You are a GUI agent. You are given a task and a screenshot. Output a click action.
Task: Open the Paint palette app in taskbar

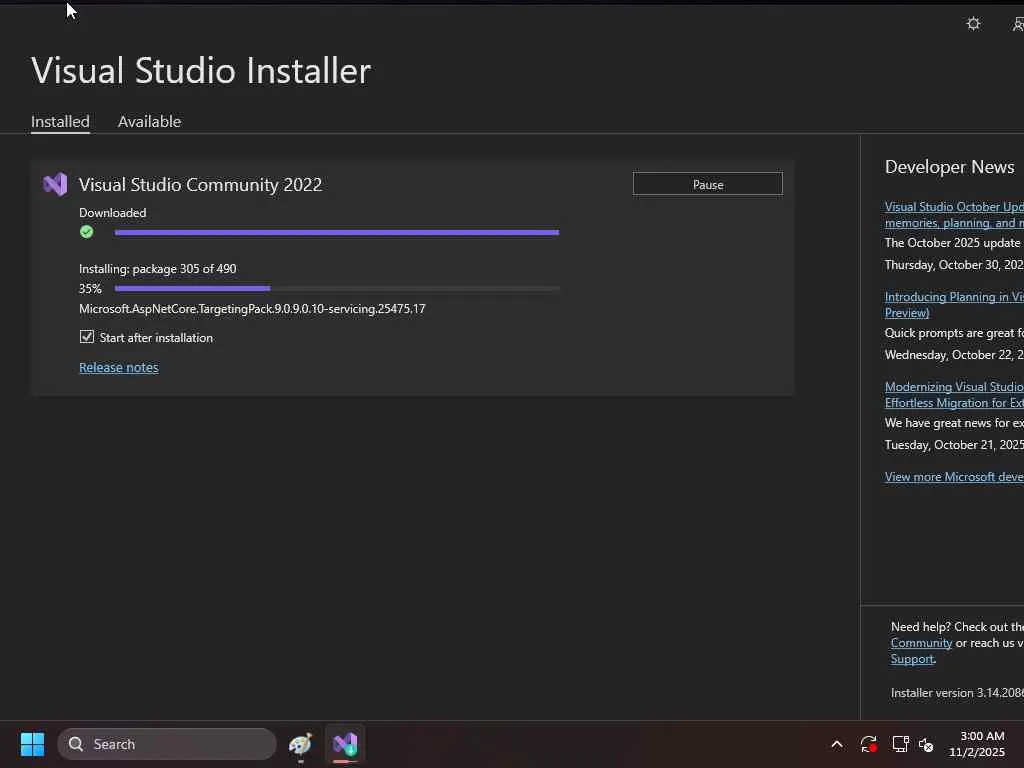(x=300, y=744)
